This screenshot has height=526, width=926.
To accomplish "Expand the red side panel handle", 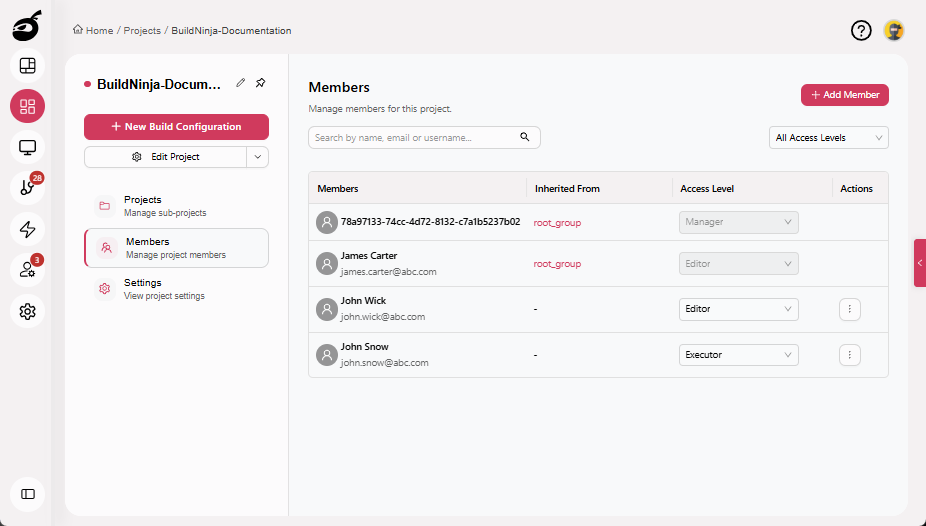I will click(920, 263).
